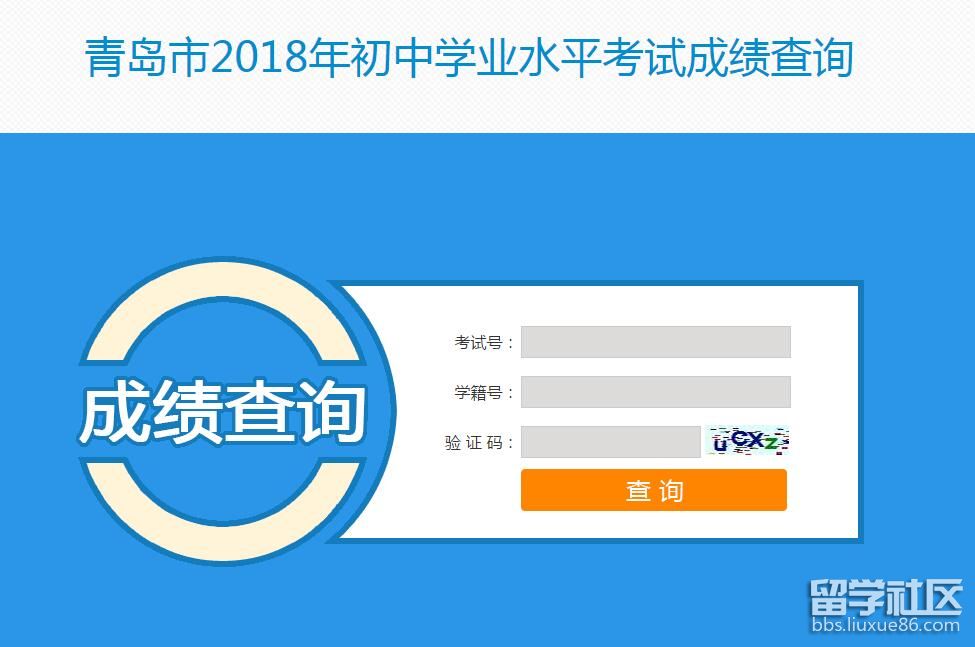Submit with the orange 查询 button

click(x=654, y=490)
